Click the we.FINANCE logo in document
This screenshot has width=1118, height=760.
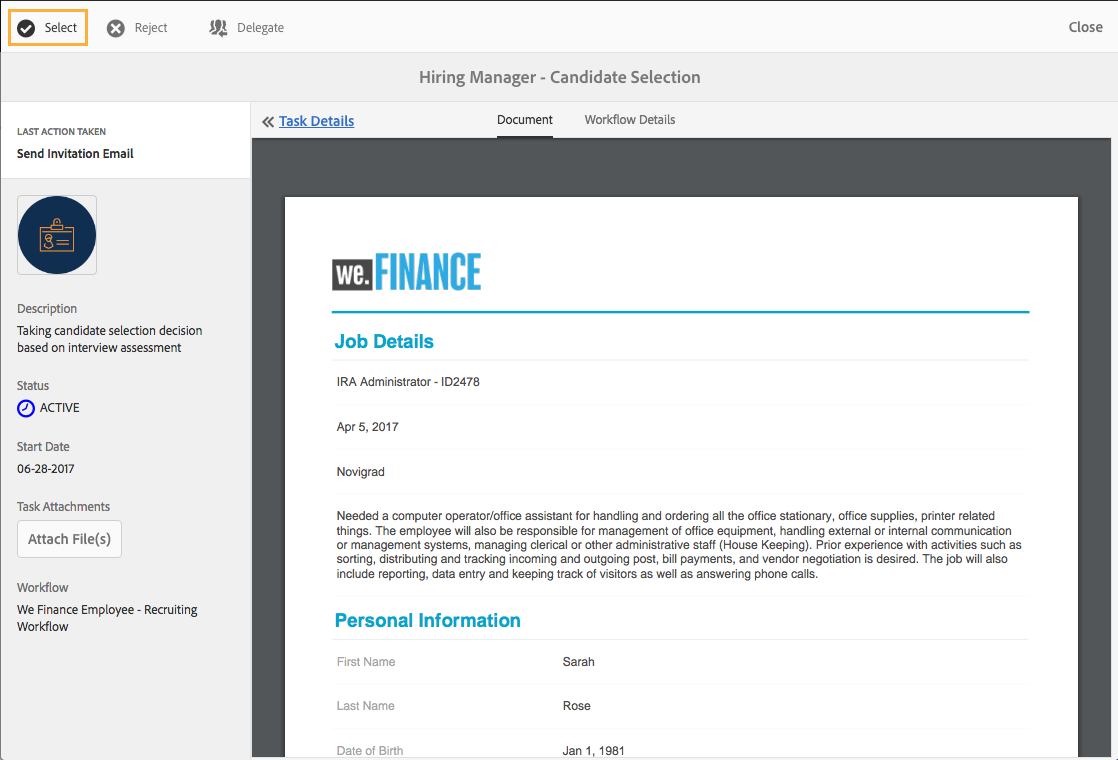[406, 272]
